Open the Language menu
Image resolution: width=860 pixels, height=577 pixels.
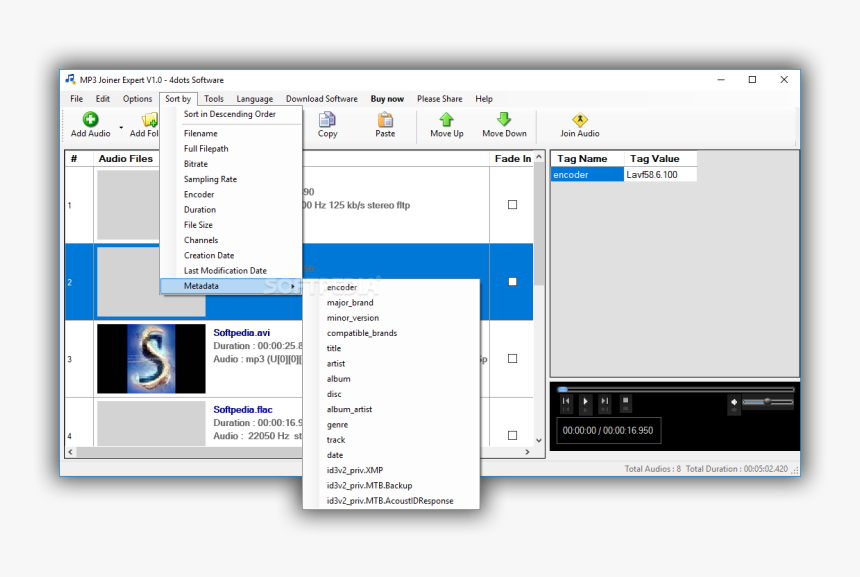pyautogui.click(x=254, y=98)
